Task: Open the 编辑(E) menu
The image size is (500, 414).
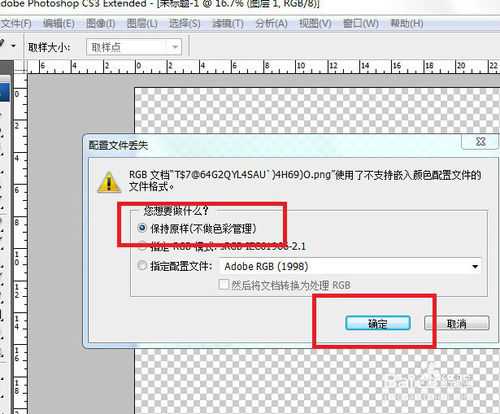Action: tap(59, 24)
